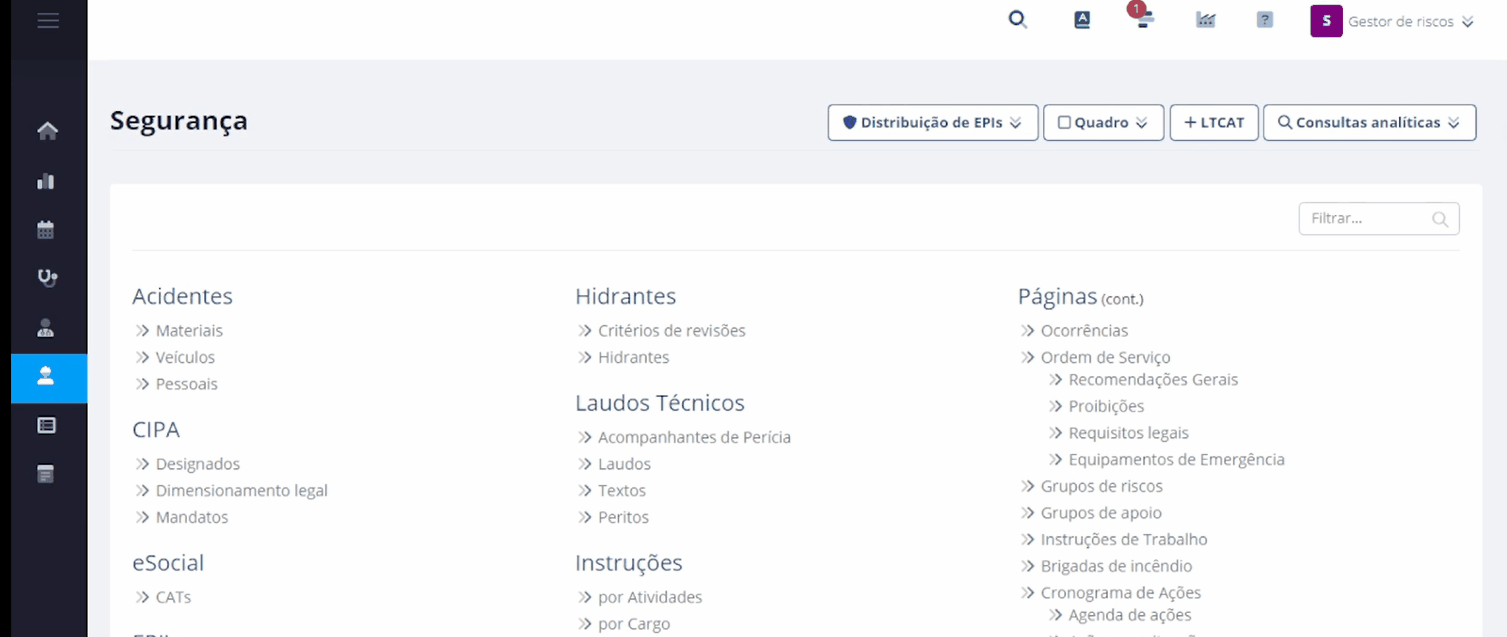Open the glossary book icon
The image size is (1507, 637).
[1082, 20]
